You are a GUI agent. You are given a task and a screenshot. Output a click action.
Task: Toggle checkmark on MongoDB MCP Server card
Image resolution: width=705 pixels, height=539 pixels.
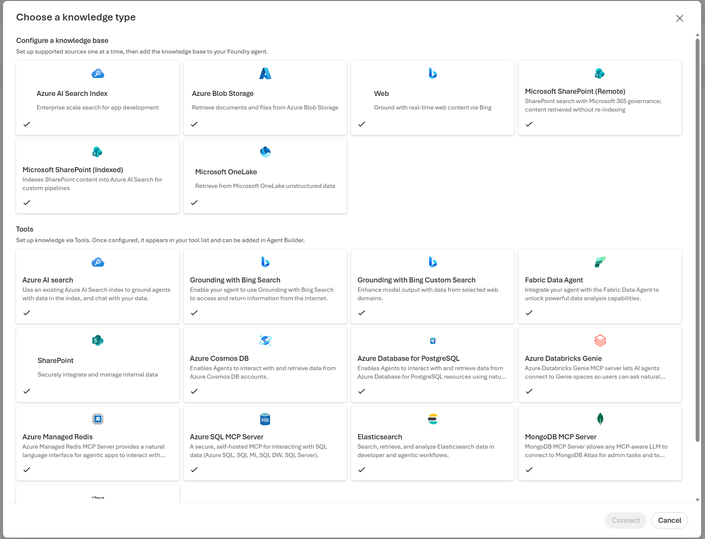tap(529, 469)
